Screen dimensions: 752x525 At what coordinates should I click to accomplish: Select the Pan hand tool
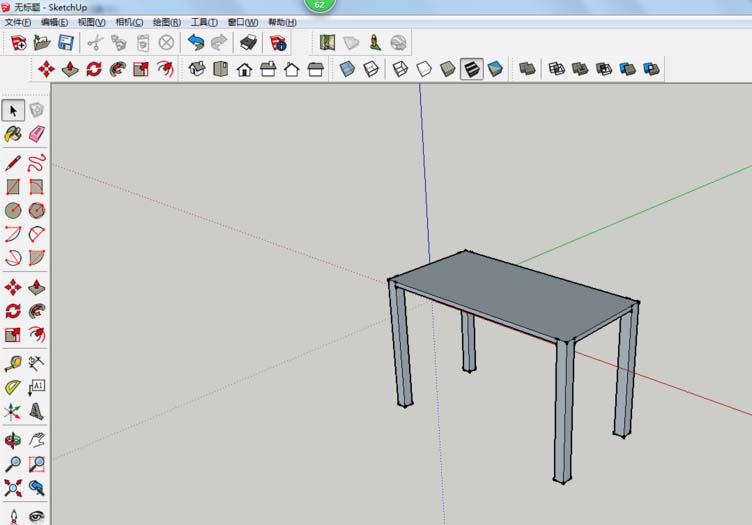[x=37, y=440]
